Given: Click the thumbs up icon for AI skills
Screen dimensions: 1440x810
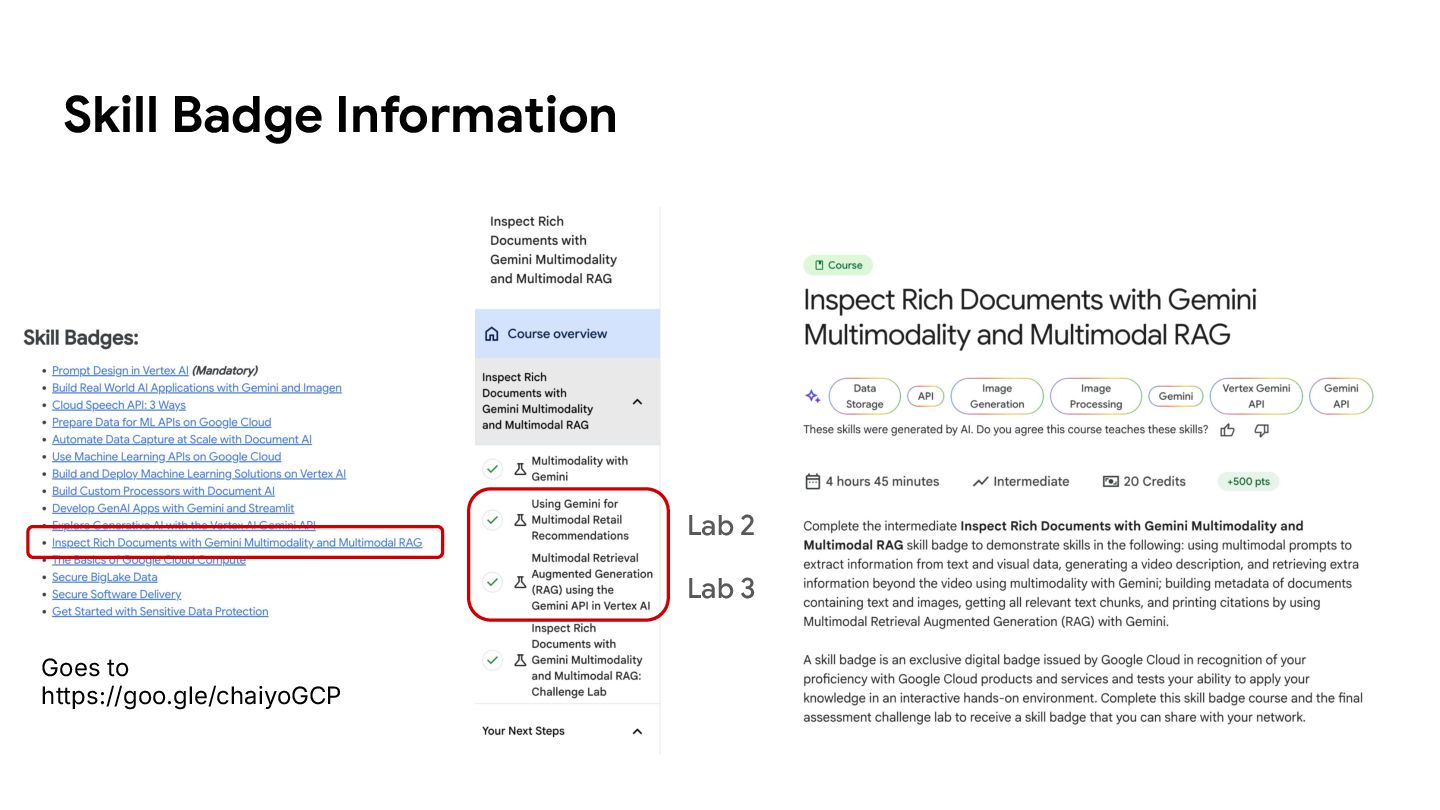Looking at the screenshot, I should pos(1227,430).
